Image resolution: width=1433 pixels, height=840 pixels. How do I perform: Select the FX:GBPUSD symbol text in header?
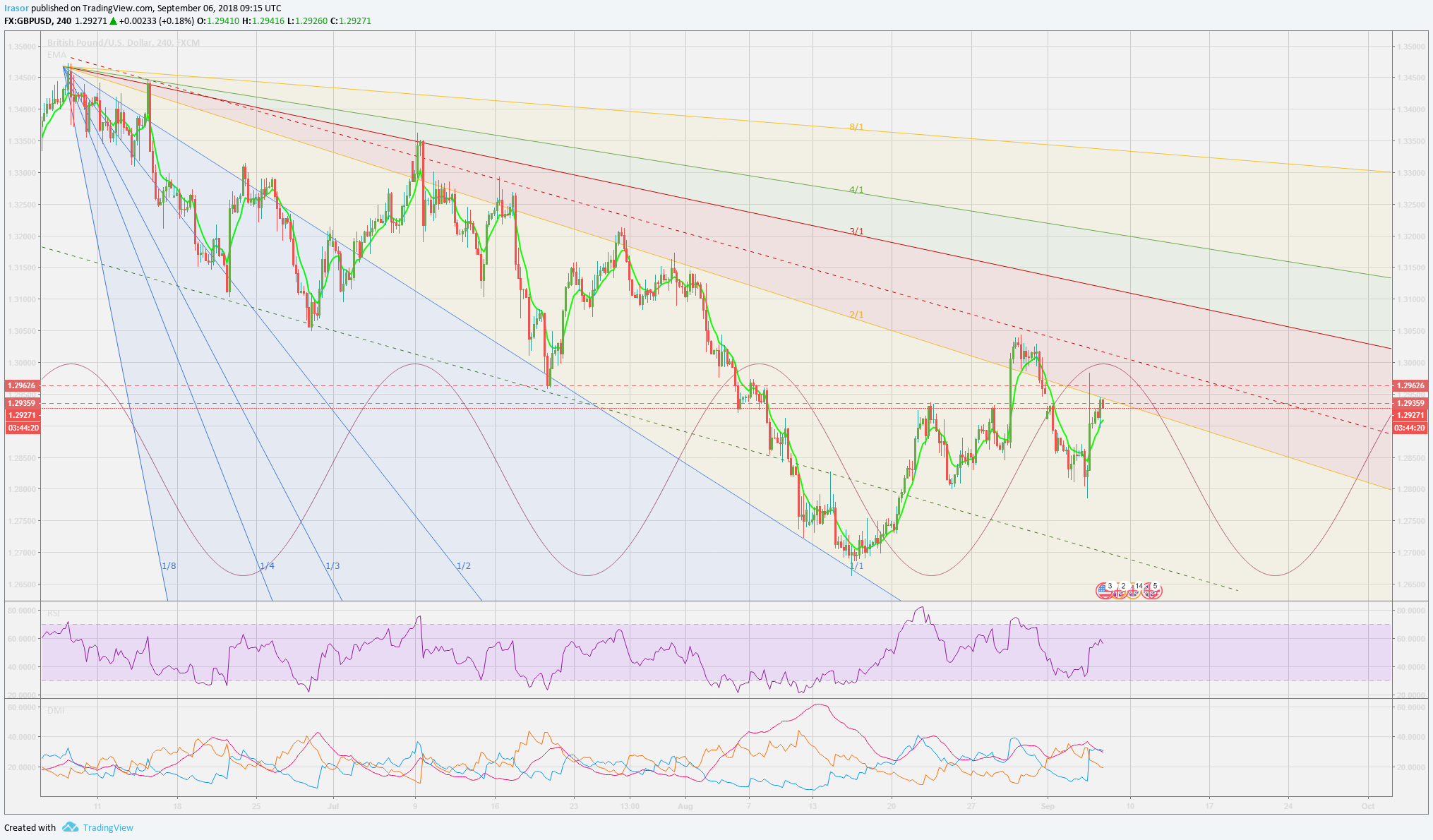tap(28, 21)
